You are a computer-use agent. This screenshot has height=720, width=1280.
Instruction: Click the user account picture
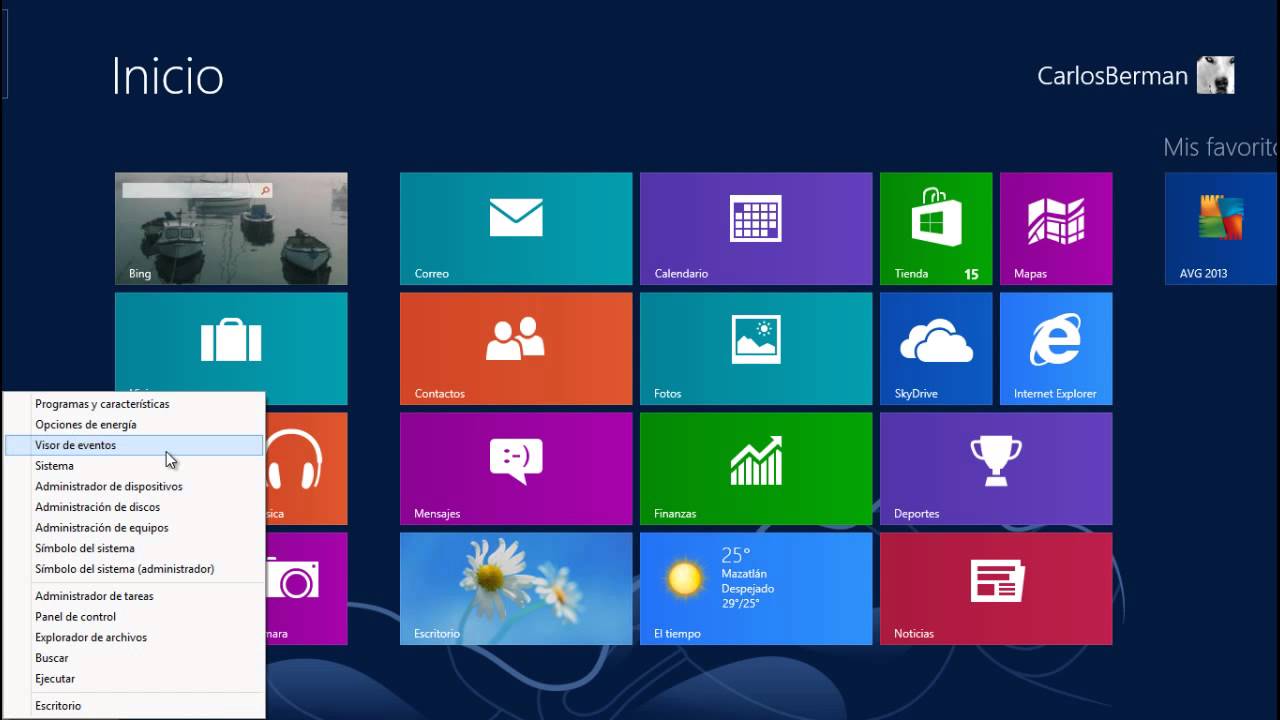point(1216,75)
